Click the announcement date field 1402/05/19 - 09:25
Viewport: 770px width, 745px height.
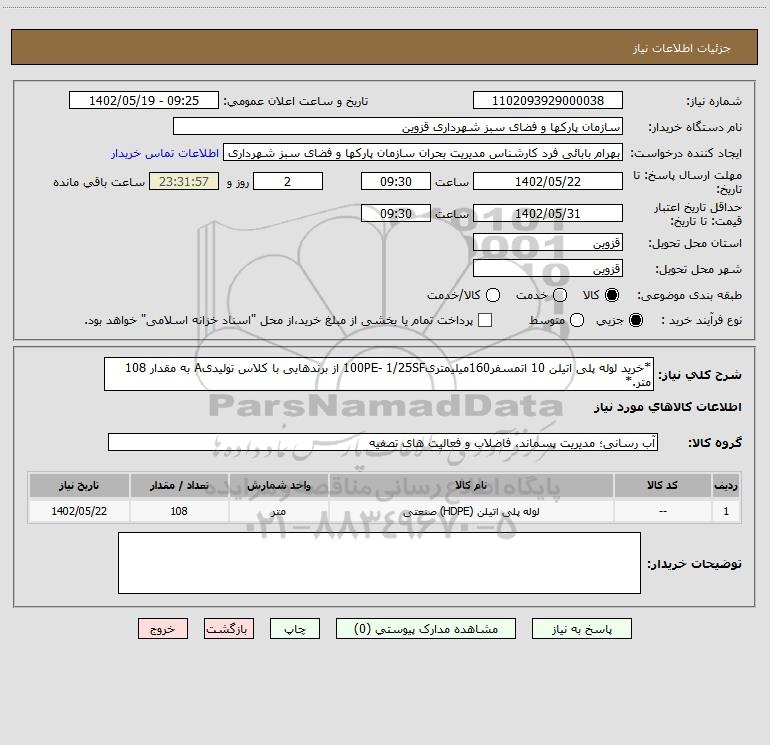(144, 101)
